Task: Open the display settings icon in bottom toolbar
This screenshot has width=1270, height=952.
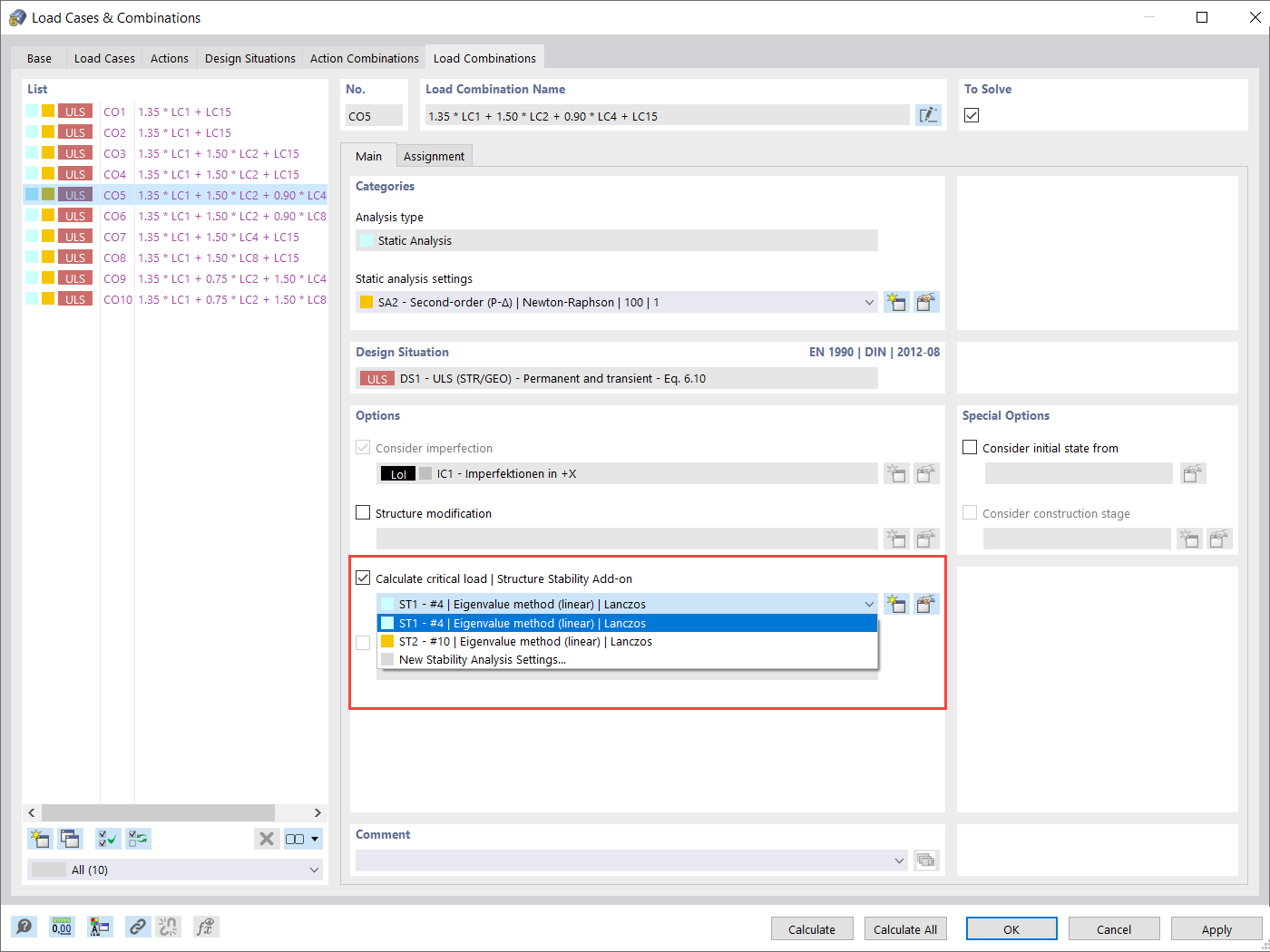Action: pyautogui.click(x=100, y=927)
